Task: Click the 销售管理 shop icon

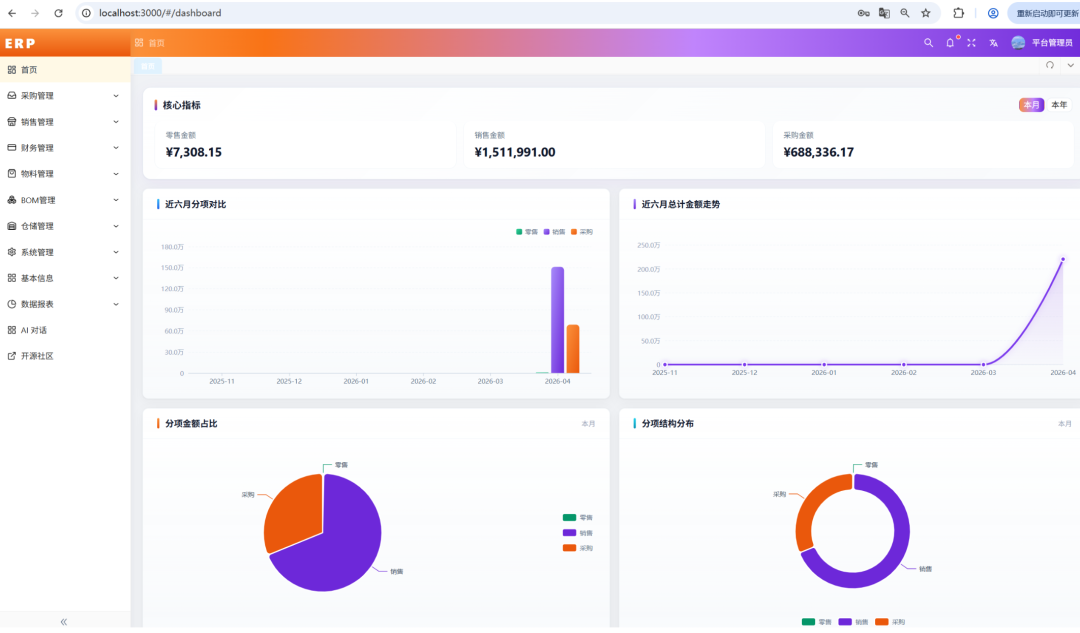Action: pos(12,122)
